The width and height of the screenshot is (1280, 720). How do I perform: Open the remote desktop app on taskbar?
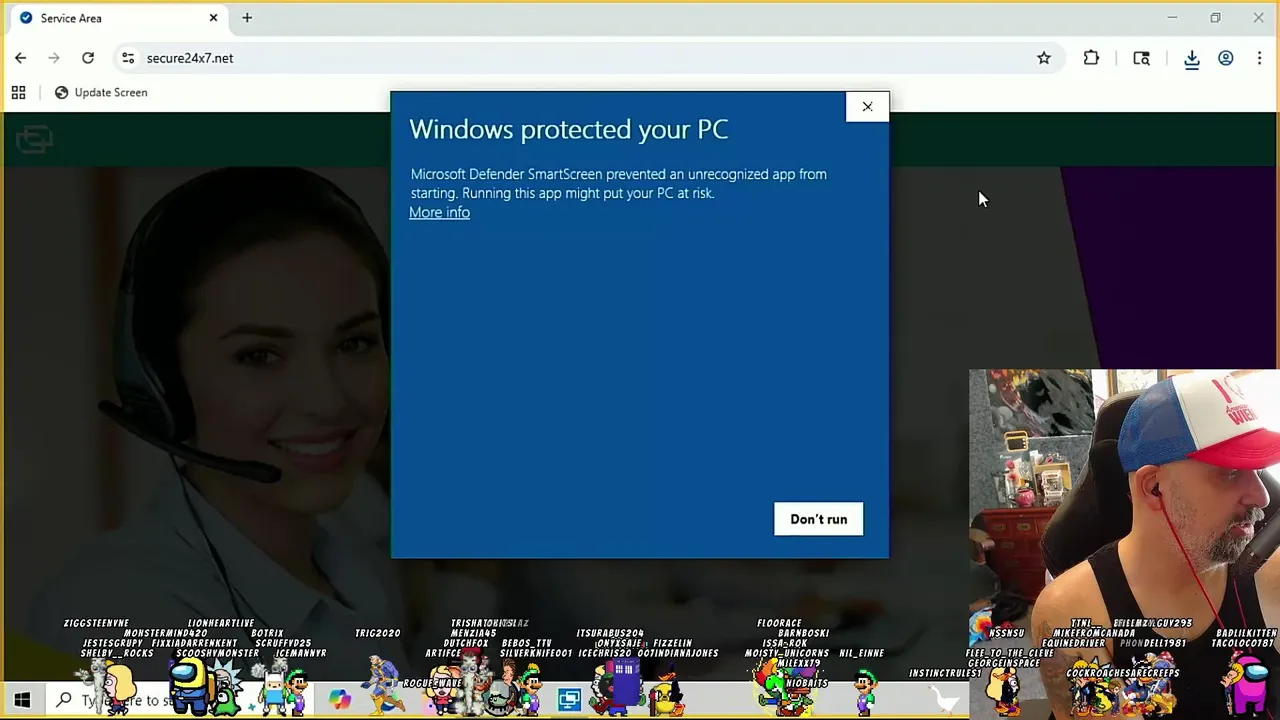click(569, 700)
